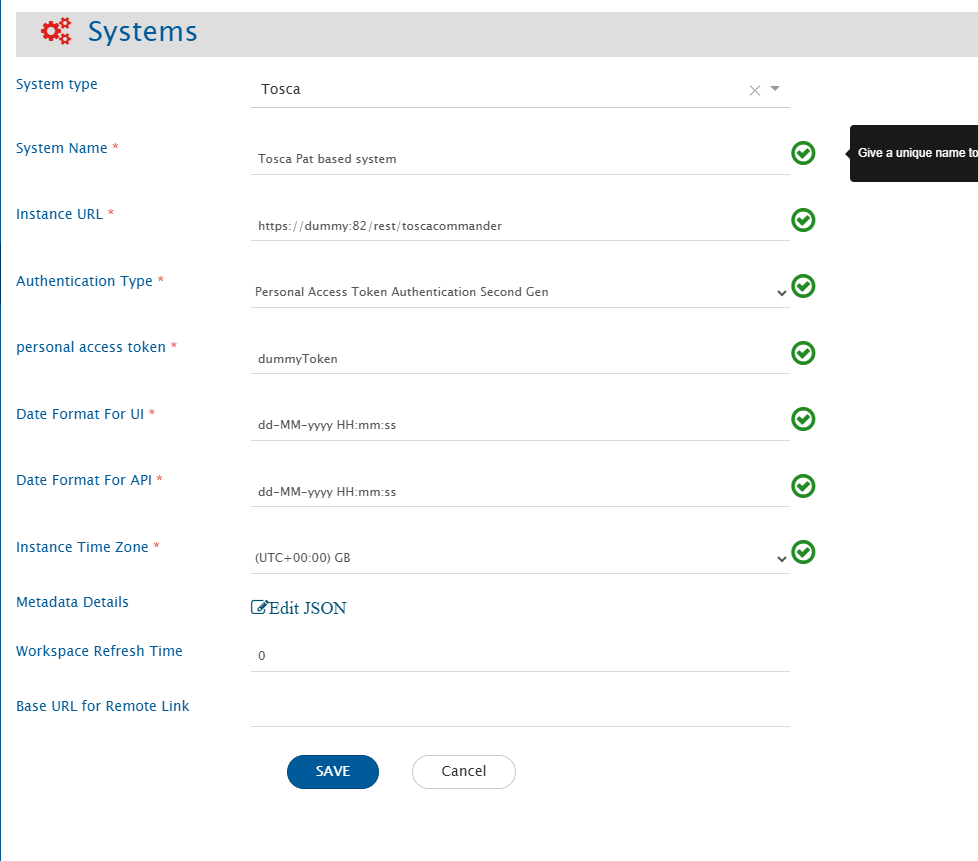Click the green checkmark beside Date Format For API
978x861 pixels.
coord(803,486)
